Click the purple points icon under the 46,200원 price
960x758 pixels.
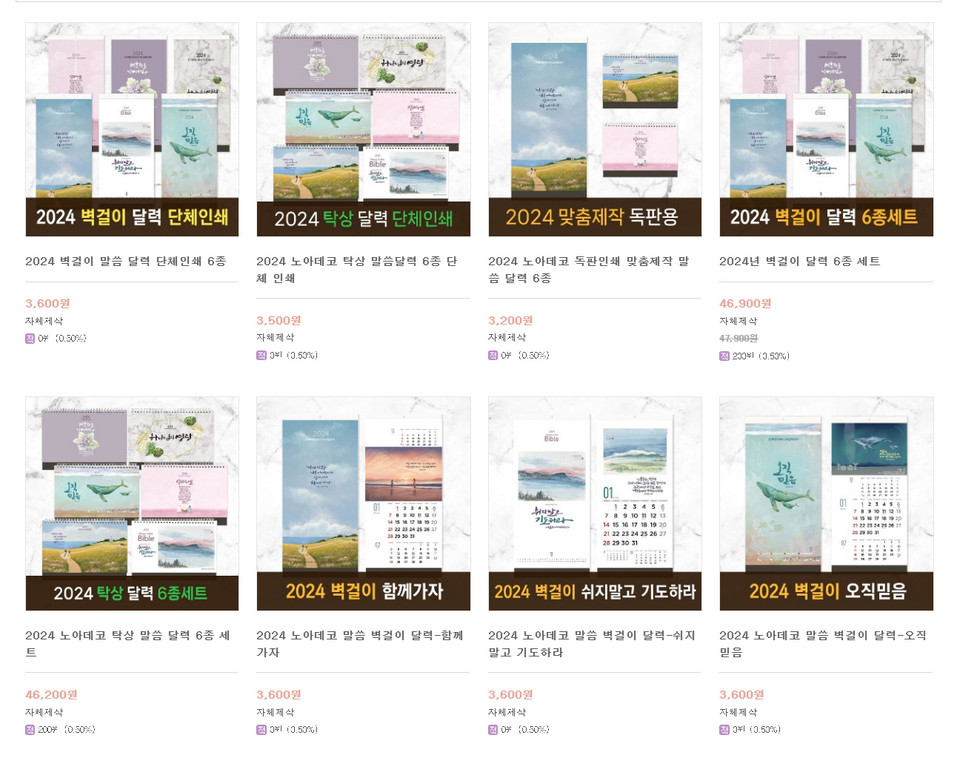point(30,729)
